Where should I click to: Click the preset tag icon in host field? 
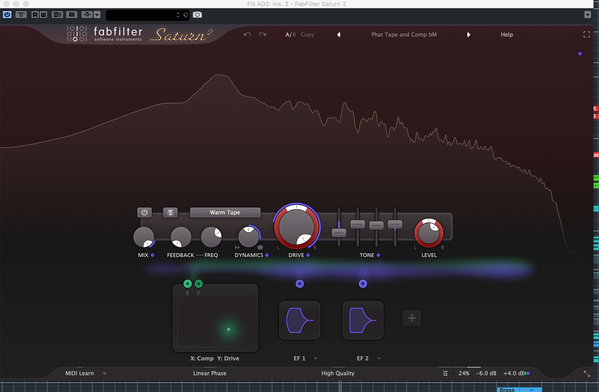[186, 15]
